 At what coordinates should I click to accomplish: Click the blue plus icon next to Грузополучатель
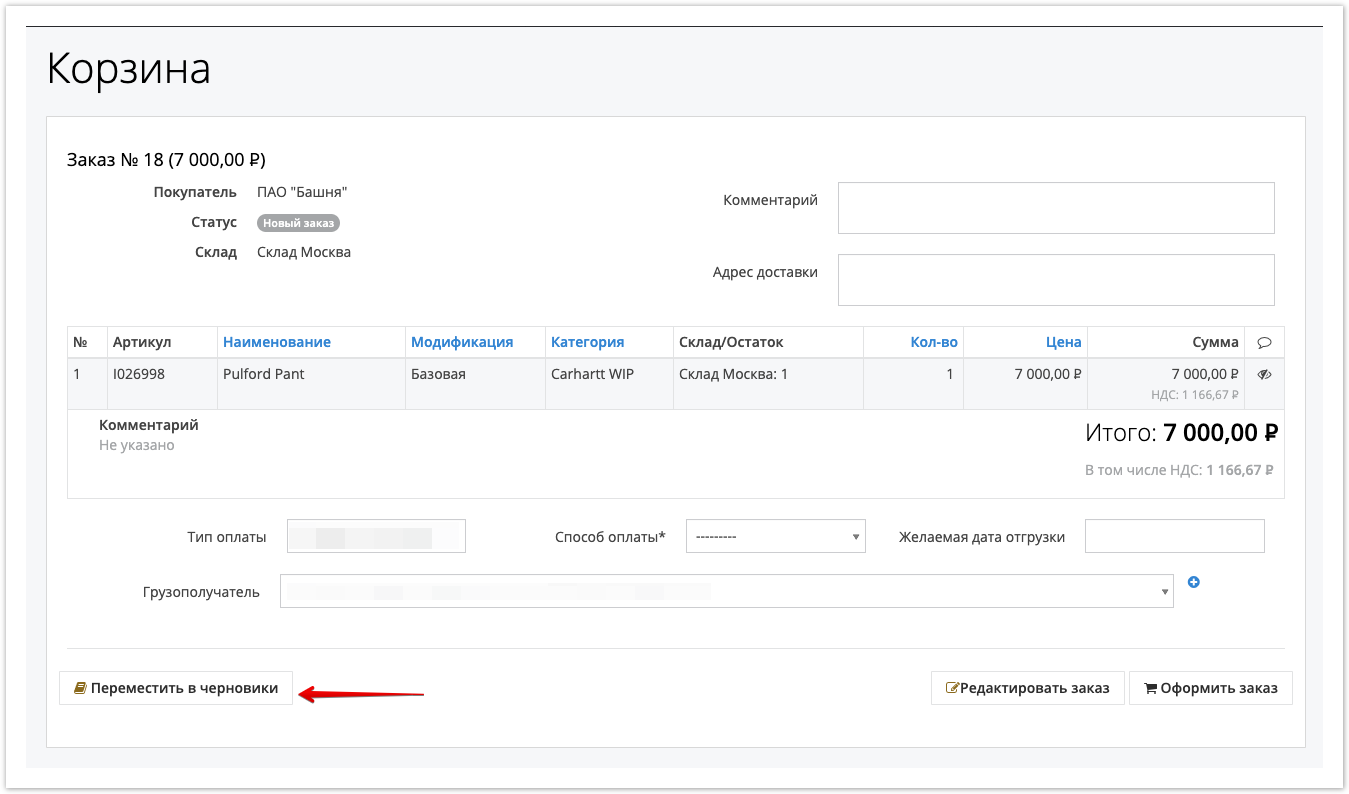pyautogui.click(x=1193, y=582)
